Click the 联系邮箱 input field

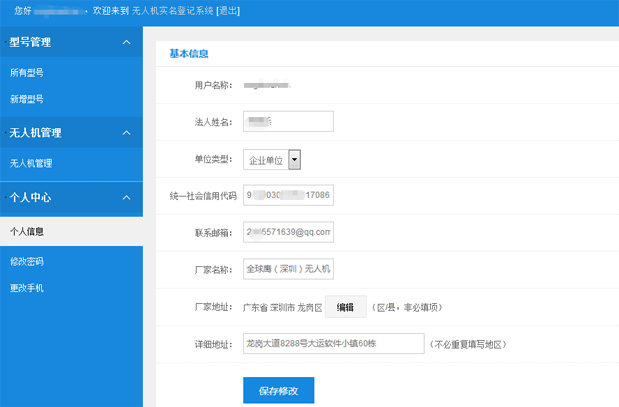(x=288, y=232)
